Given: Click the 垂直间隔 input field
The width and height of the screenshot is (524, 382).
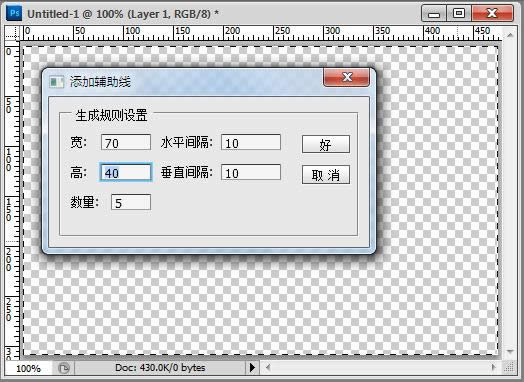Looking at the screenshot, I should pos(251,172).
